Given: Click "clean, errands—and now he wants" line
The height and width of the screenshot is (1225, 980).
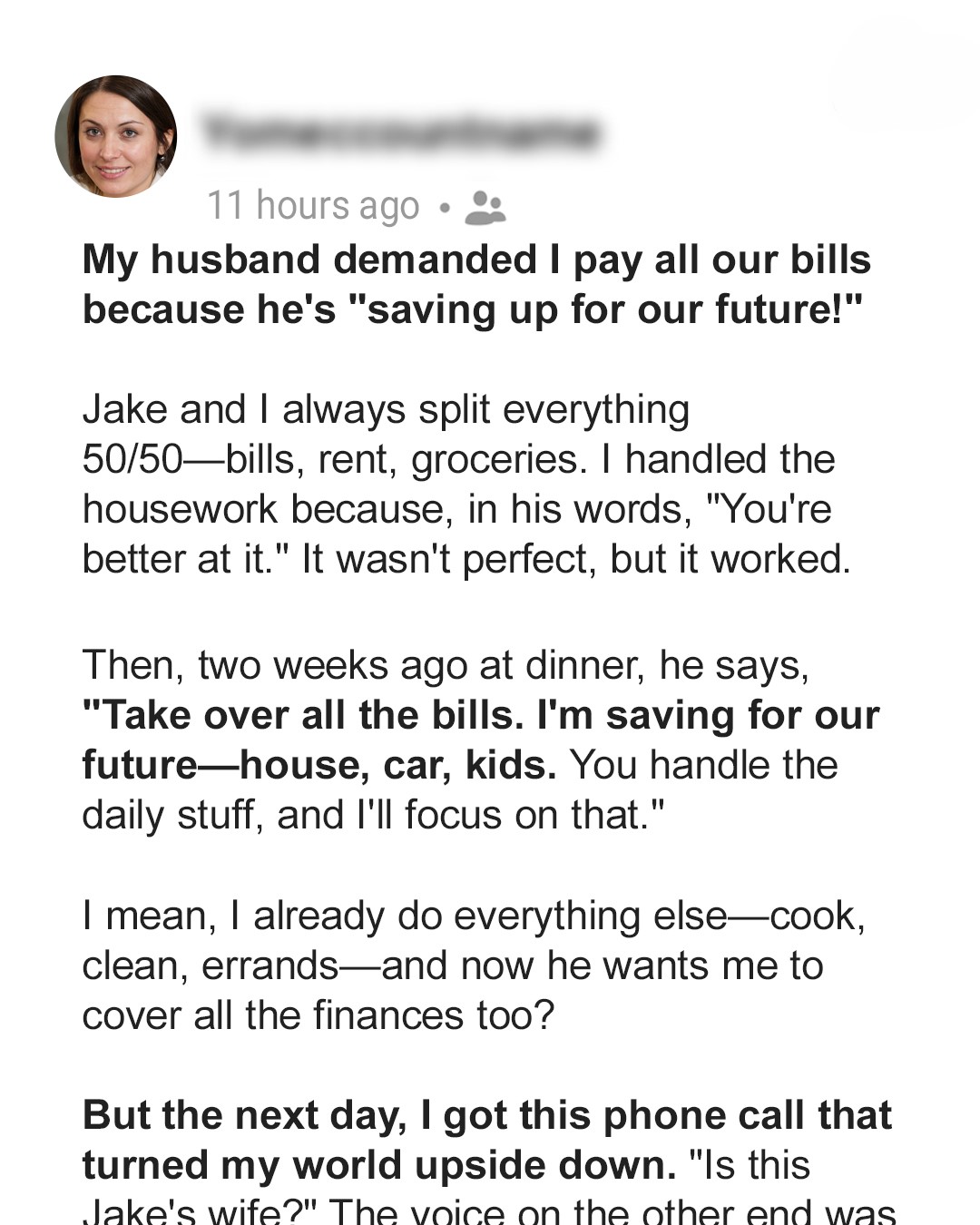Looking at the screenshot, I should pos(453,965).
